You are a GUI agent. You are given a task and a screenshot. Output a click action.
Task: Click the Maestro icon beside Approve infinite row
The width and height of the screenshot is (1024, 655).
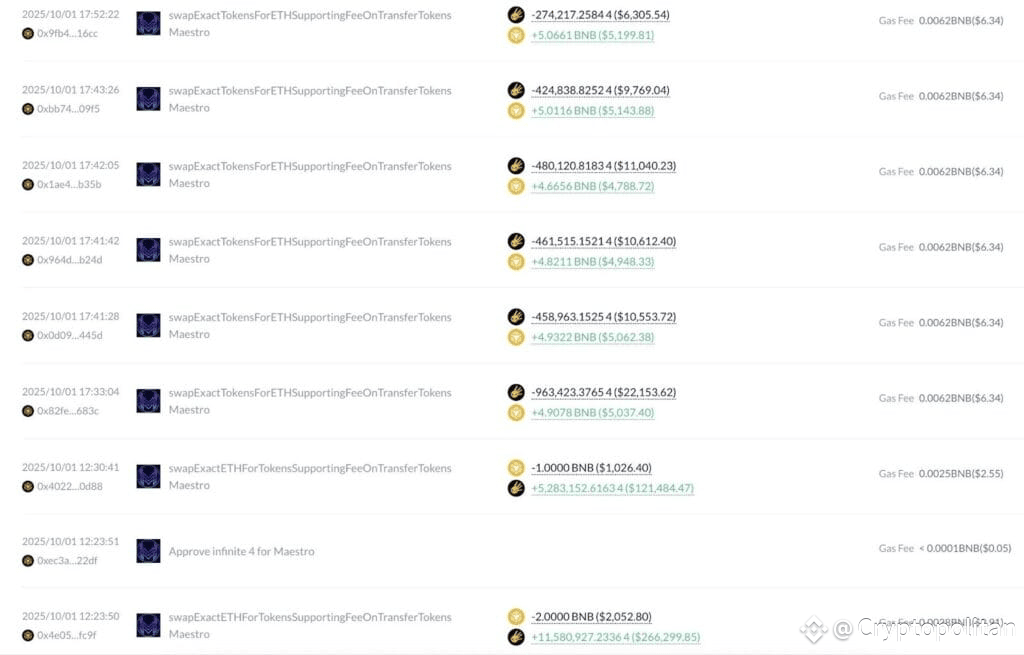(148, 551)
